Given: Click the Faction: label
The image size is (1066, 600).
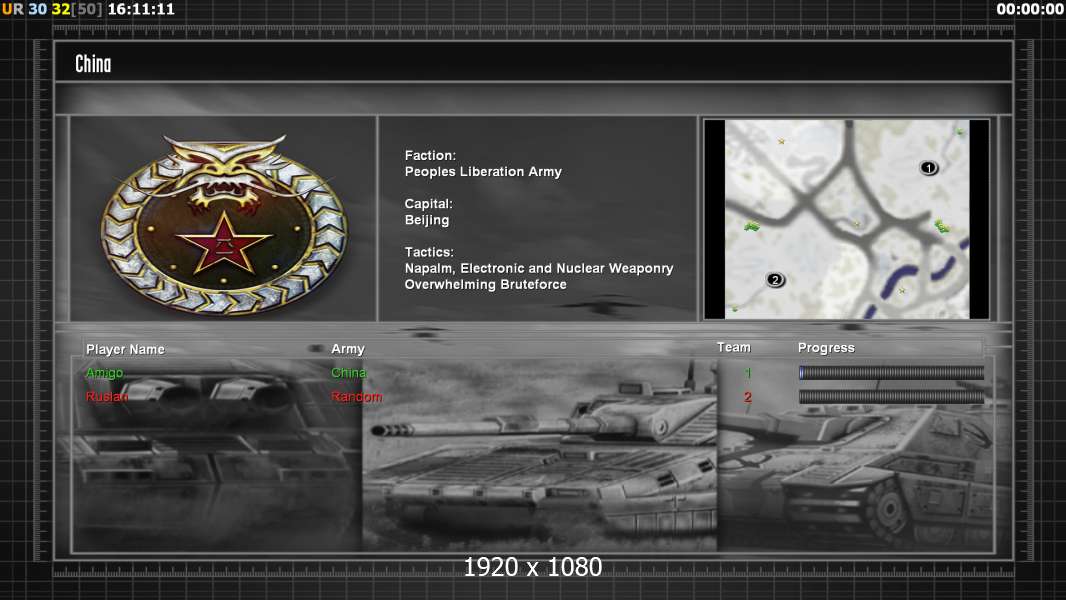Looking at the screenshot, I should click(430, 155).
